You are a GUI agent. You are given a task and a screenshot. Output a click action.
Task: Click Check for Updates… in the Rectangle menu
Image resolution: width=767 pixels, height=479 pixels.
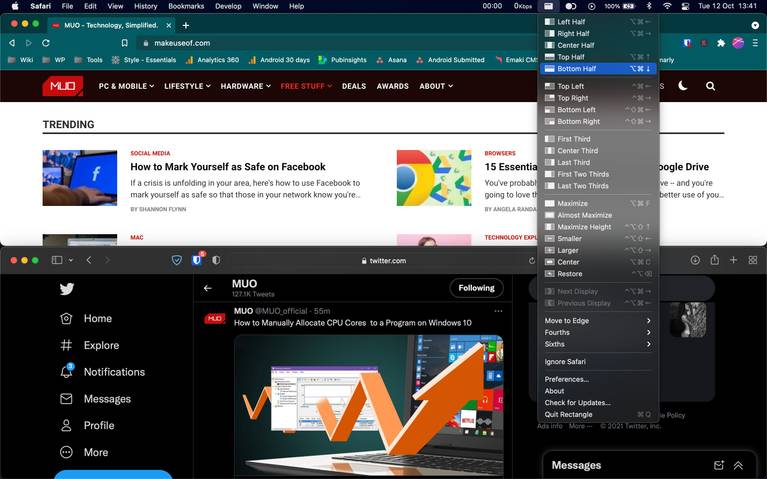598,403
